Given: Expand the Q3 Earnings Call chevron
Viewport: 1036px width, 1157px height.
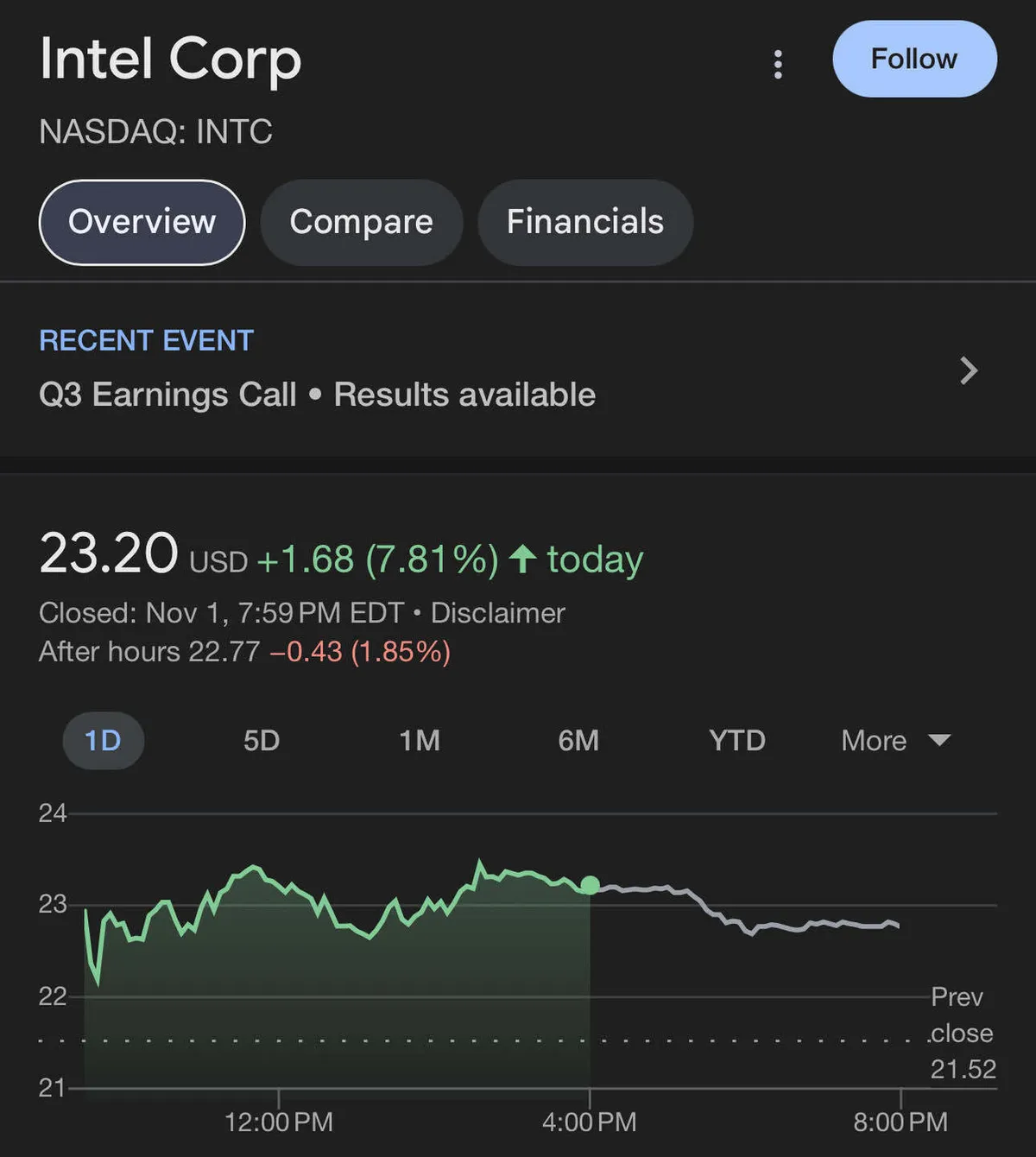Looking at the screenshot, I should [969, 370].
